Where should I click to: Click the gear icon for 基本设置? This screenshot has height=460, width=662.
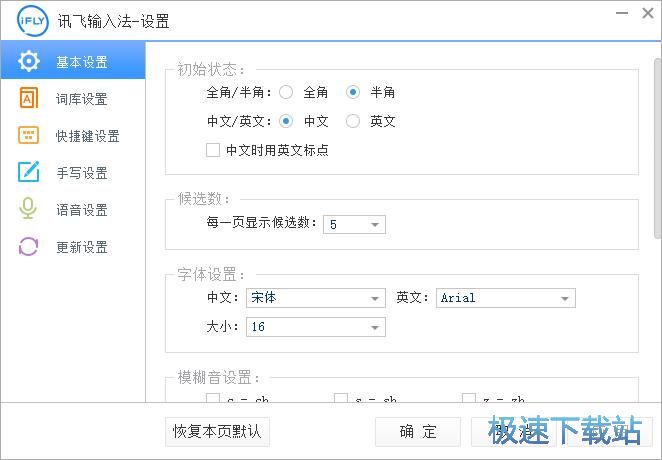29,61
